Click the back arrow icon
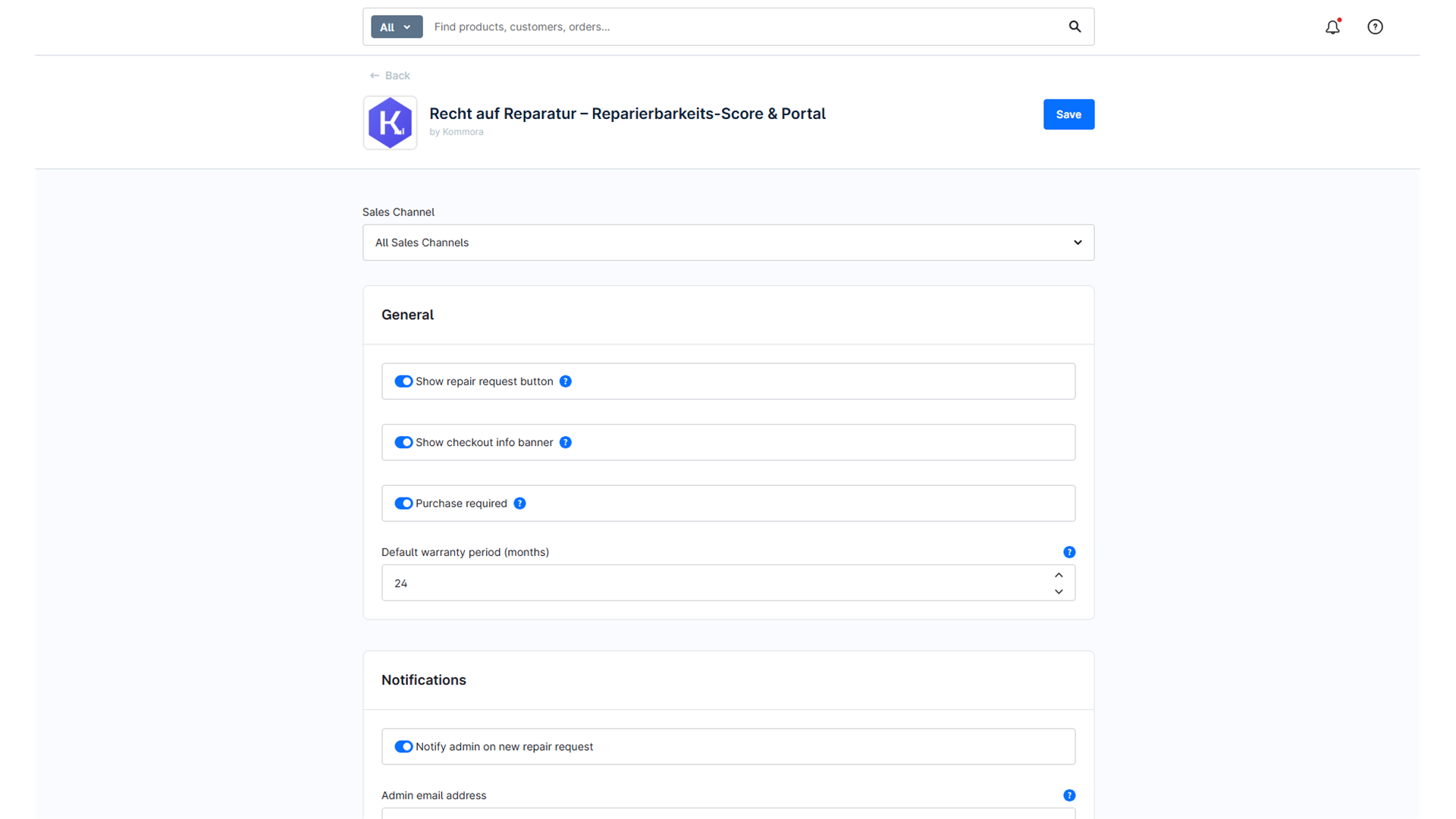The width and height of the screenshot is (1456, 819). (x=375, y=75)
